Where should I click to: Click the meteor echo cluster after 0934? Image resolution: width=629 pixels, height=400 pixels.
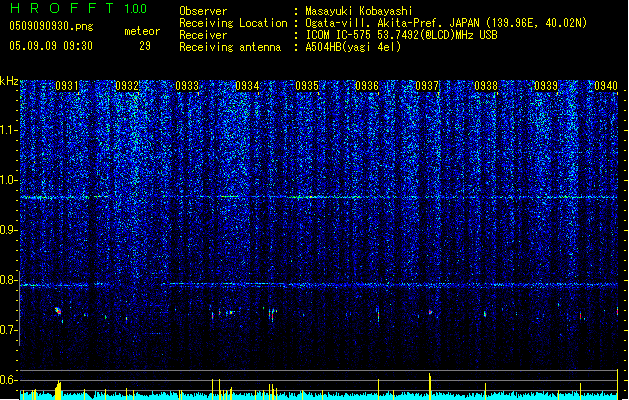coord(272,314)
